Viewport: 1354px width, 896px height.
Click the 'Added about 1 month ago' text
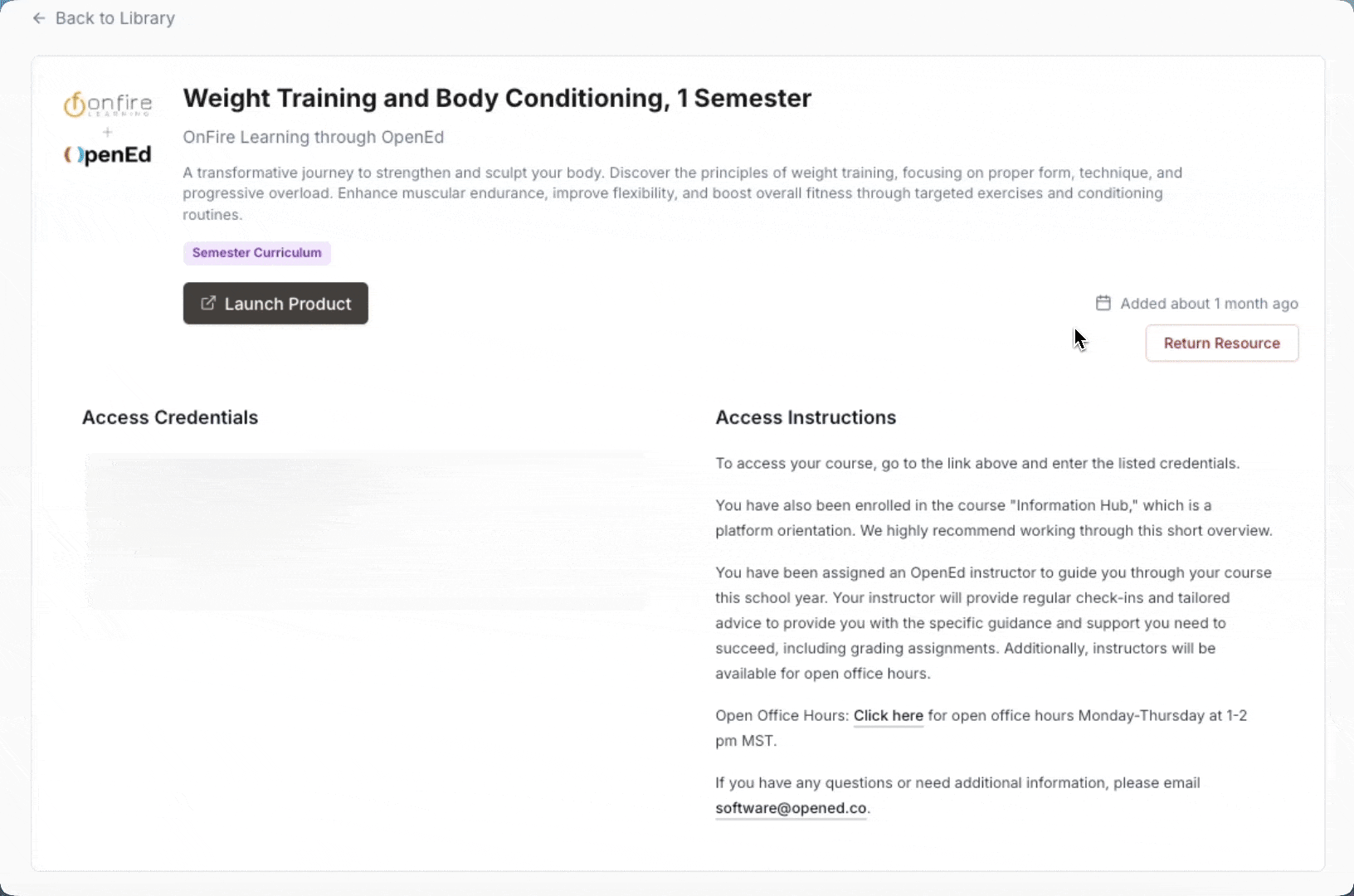[x=1209, y=304]
